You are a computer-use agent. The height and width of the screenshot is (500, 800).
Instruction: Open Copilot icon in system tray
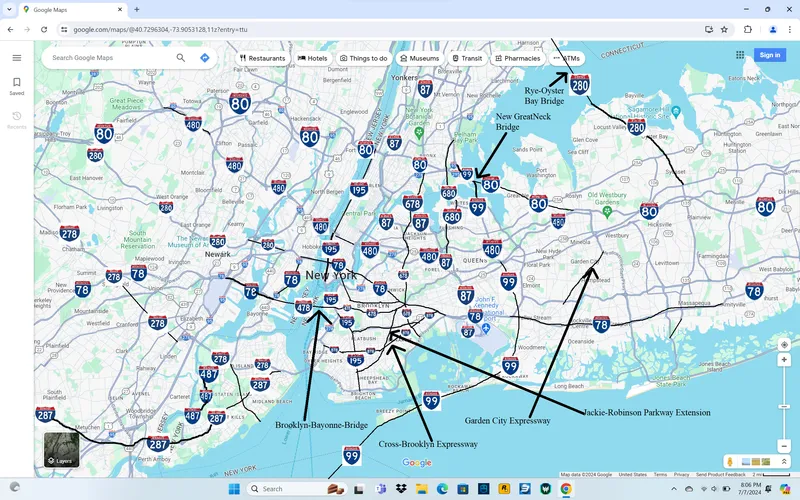click(784, 489)
